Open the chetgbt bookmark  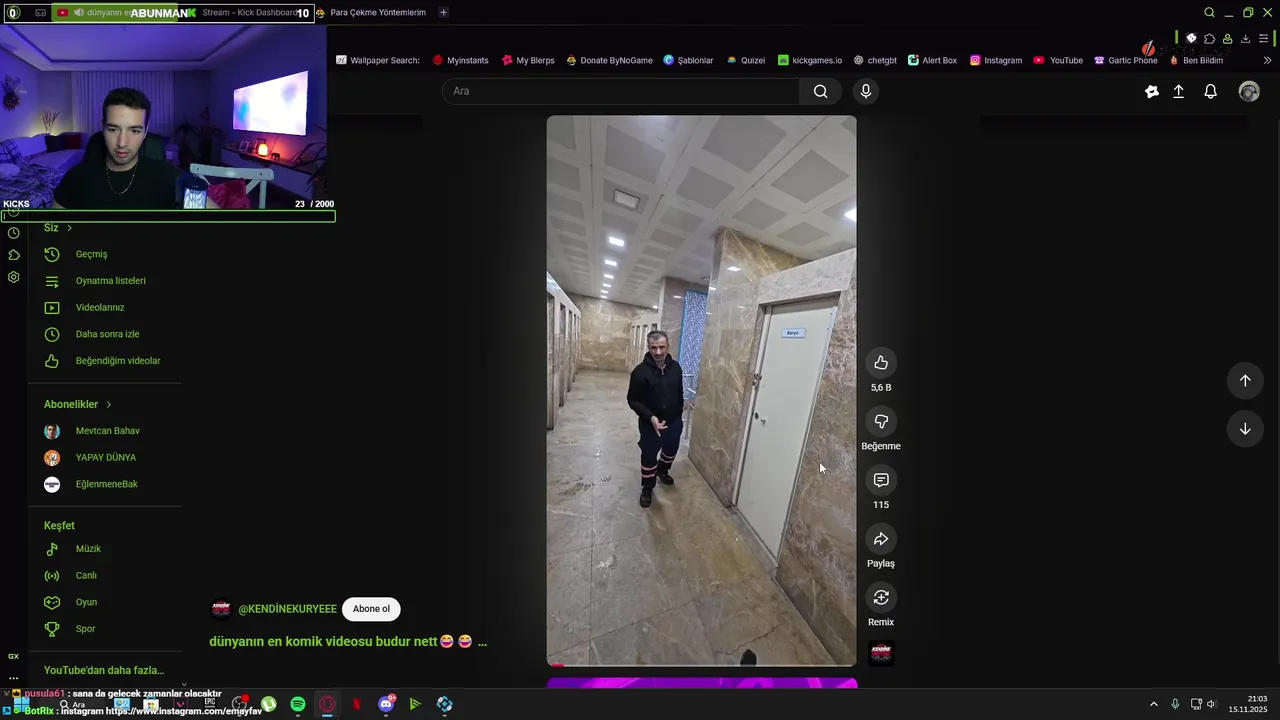point(875,60)
